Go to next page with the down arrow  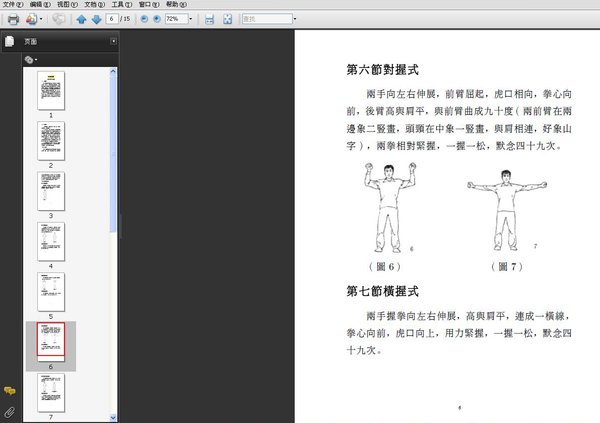tap(96, 19)
